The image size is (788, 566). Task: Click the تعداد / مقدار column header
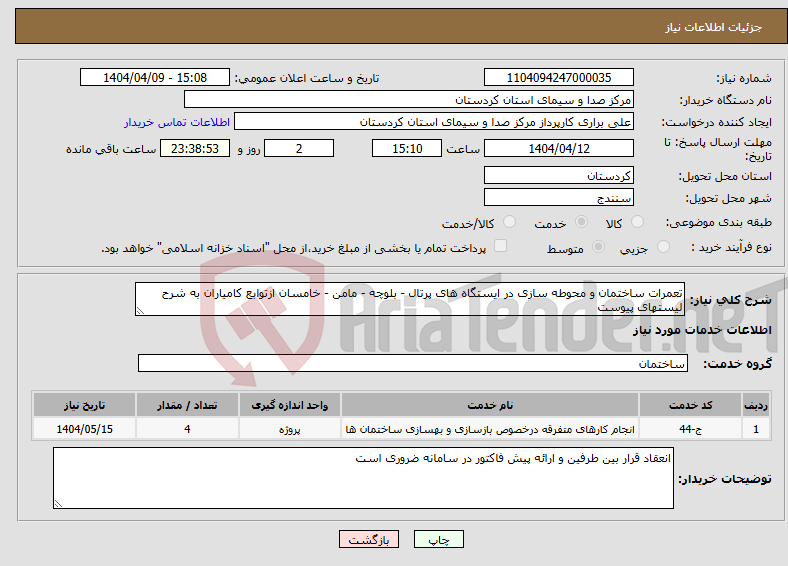[187, 405]
